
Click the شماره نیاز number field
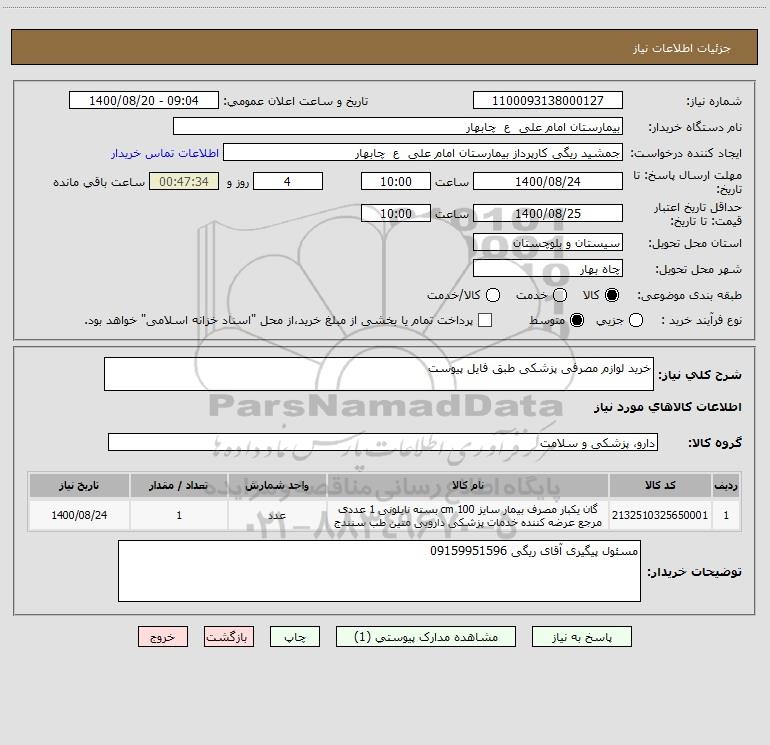click(x=548, y=100)
